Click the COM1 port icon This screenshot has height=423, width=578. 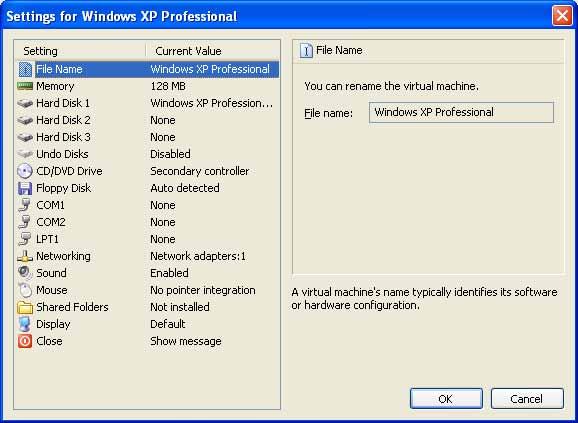pos(25,205)
